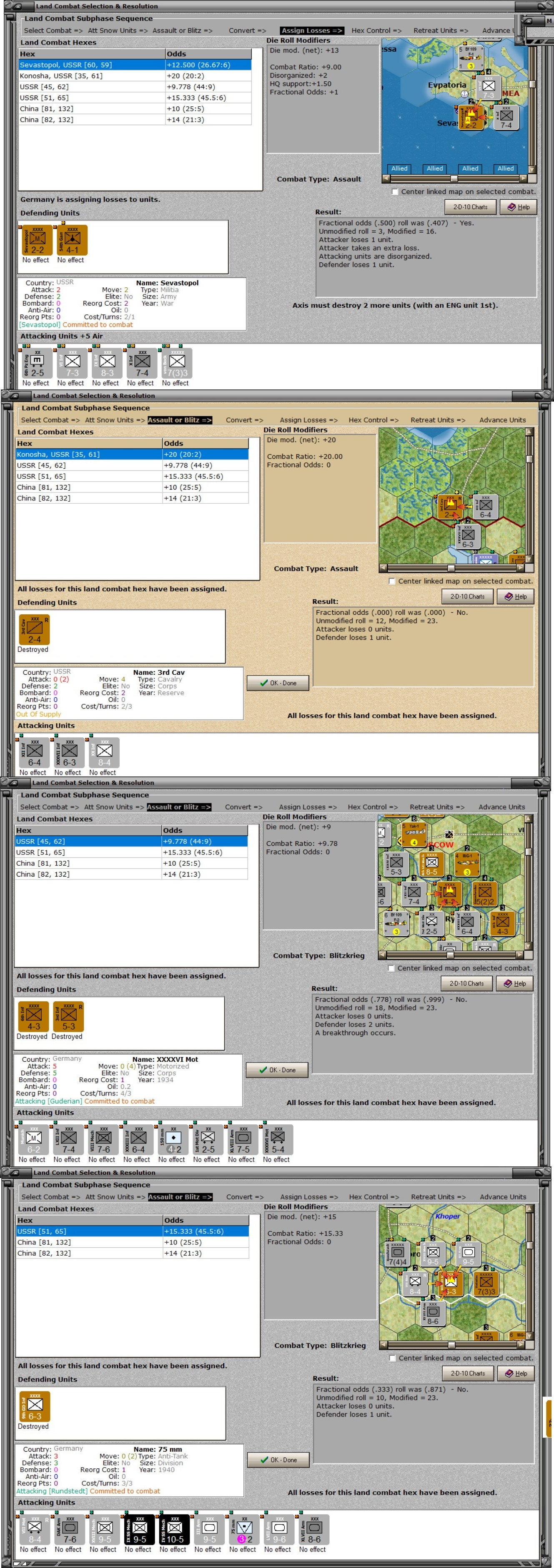The image size is (554, 1568).
Task: Select the destroyed 3rd Inf 5-3 defending counter
Action: [x=68, y=1017]
